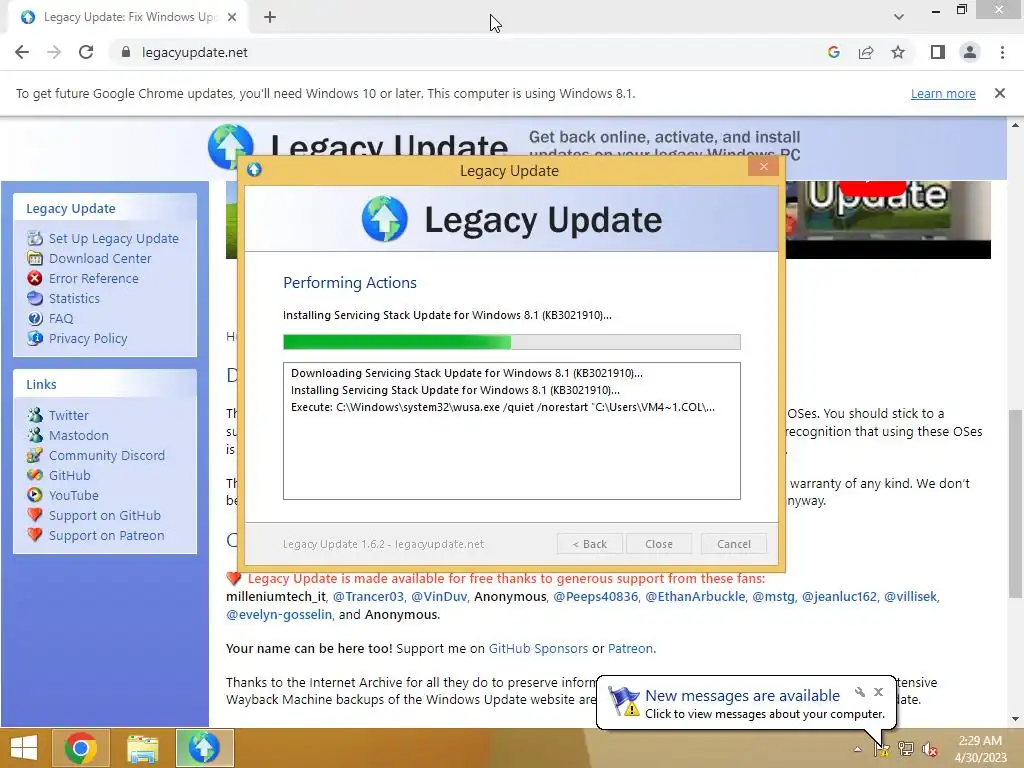Click the embedded video thumbnail
The width and height of the screenshot is (1024, 768).
pyautogui.click(x=888, y=219)
